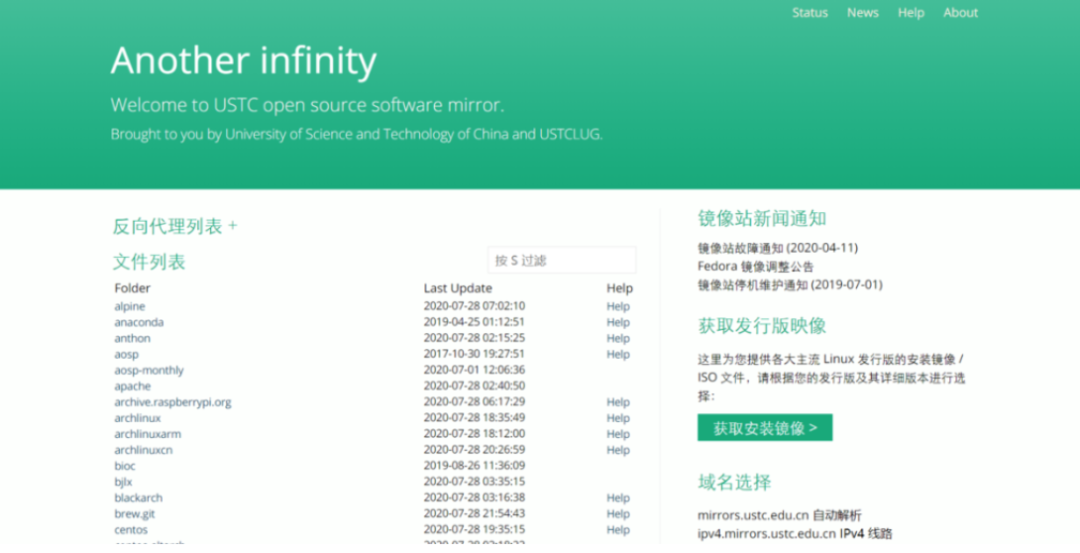This screenshot has width=1080, height=553.
Task: Open Help for the archlinuxarm row
Action: point(618,434)
